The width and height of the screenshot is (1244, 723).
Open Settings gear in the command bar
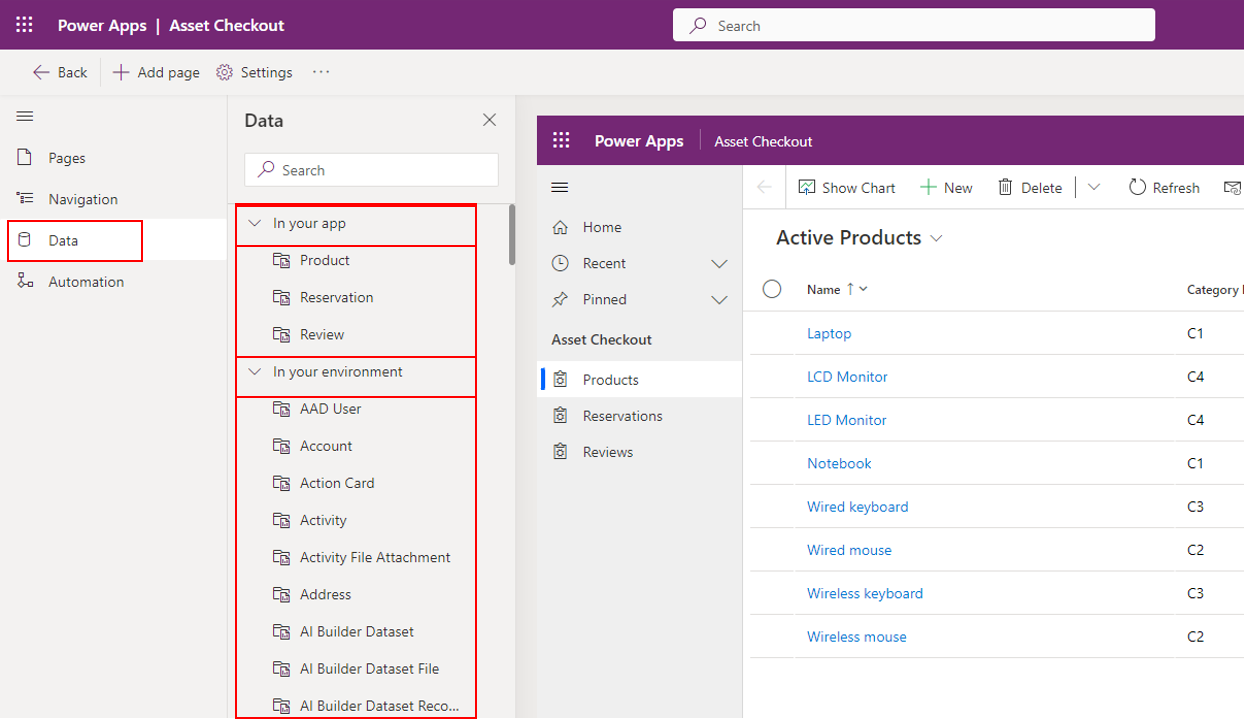(x=255, y=72)
